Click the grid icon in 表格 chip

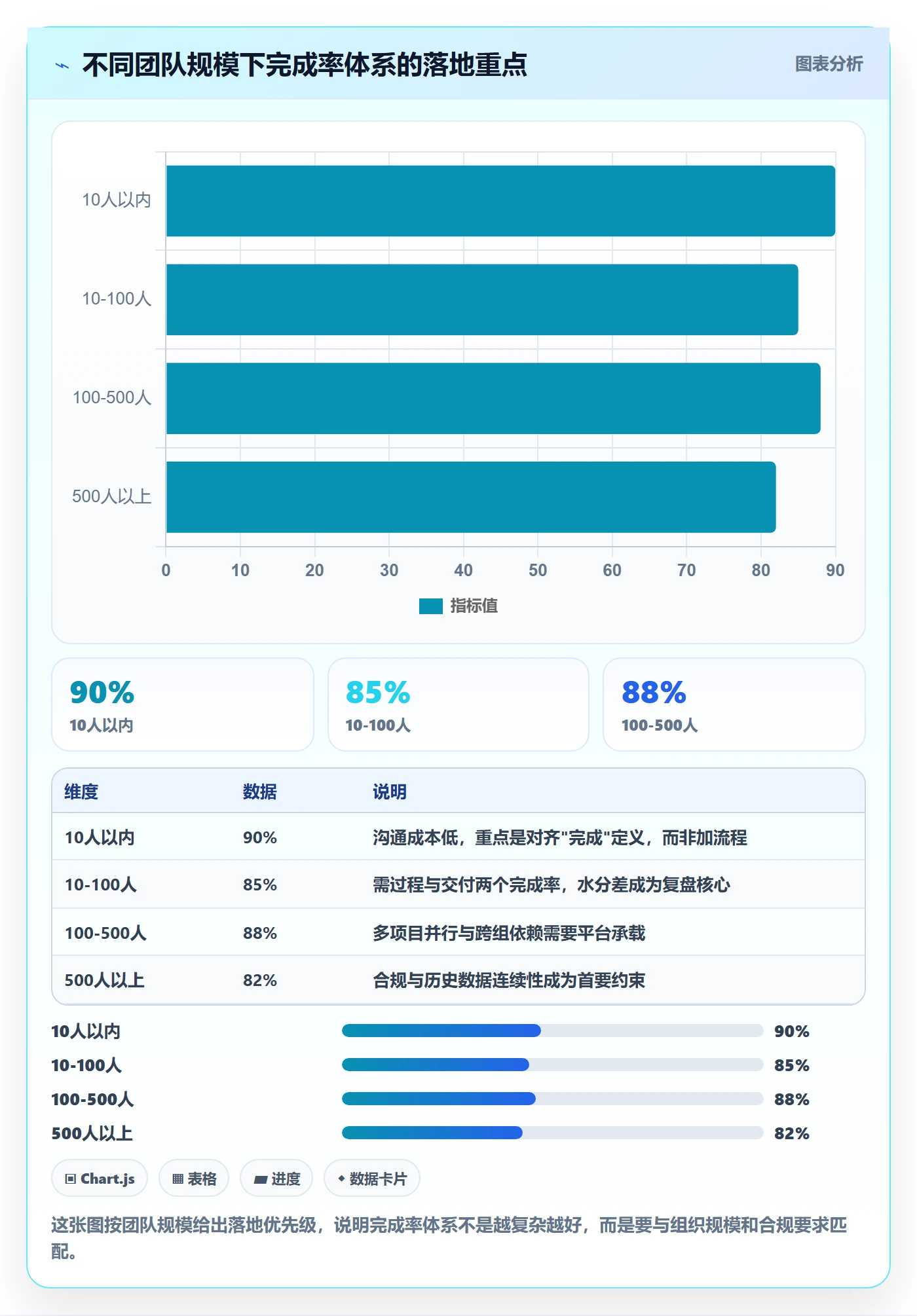pyautogui.click(x=178, y=1179)
